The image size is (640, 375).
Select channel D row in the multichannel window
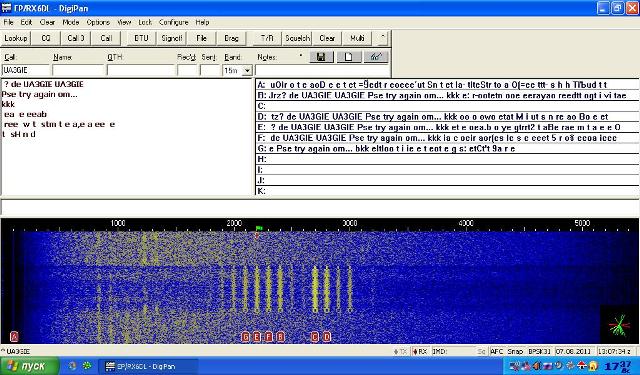pyautogui.click(x=447, y=117)
